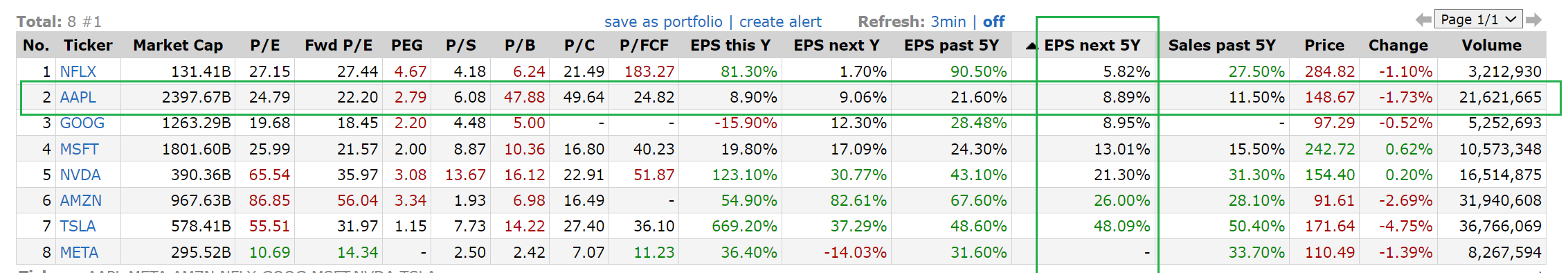The width and height of the screenshot is (1568, 273).
Task: Click create alert link
Action: [x=780, y=21]
